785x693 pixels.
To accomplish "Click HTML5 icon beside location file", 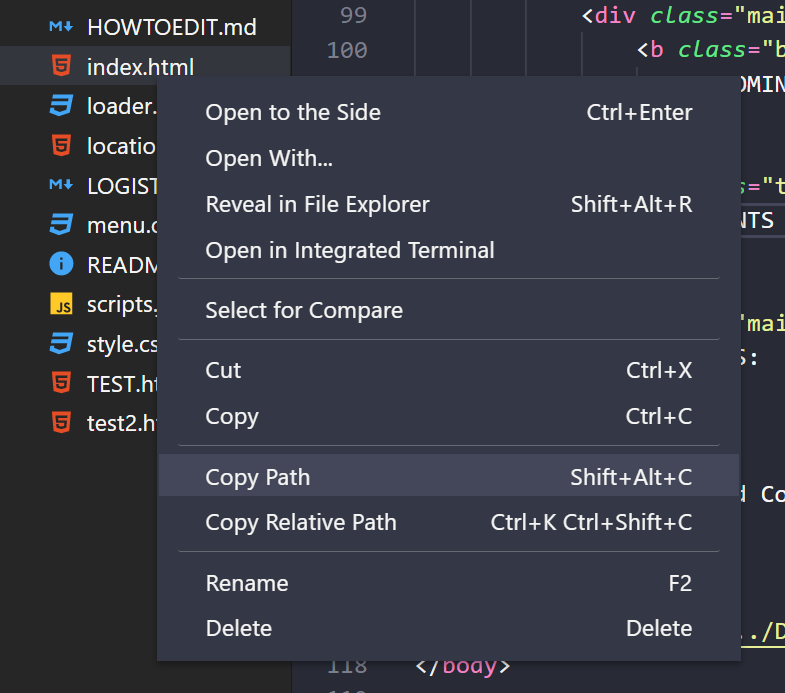I will click(61, 145).
